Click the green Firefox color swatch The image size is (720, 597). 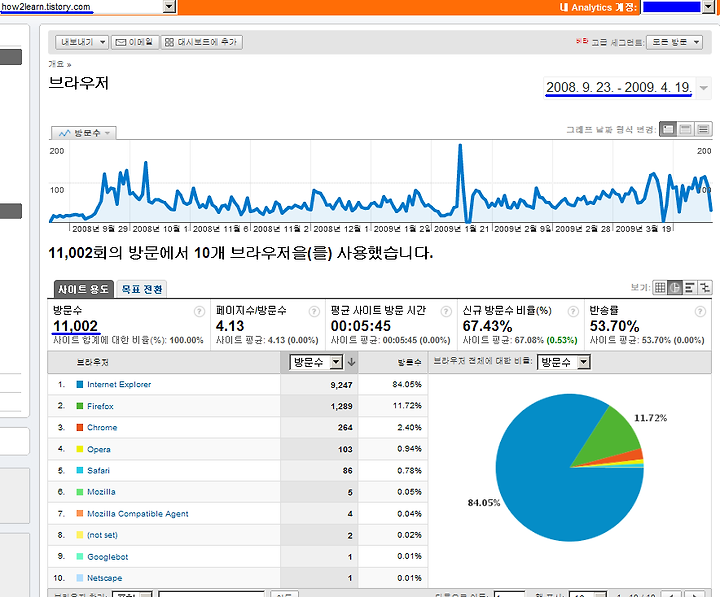[79, 406]
